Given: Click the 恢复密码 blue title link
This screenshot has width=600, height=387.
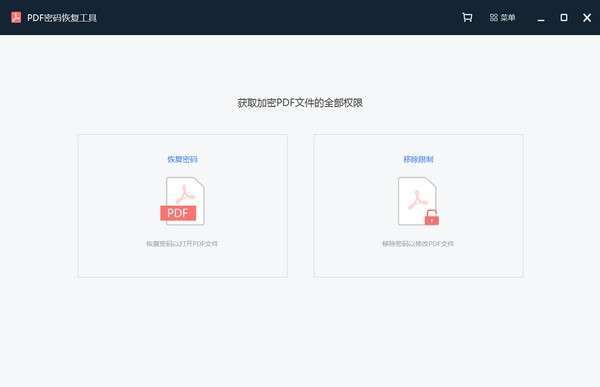Looking at the screenshot, I should pos(183,159).
